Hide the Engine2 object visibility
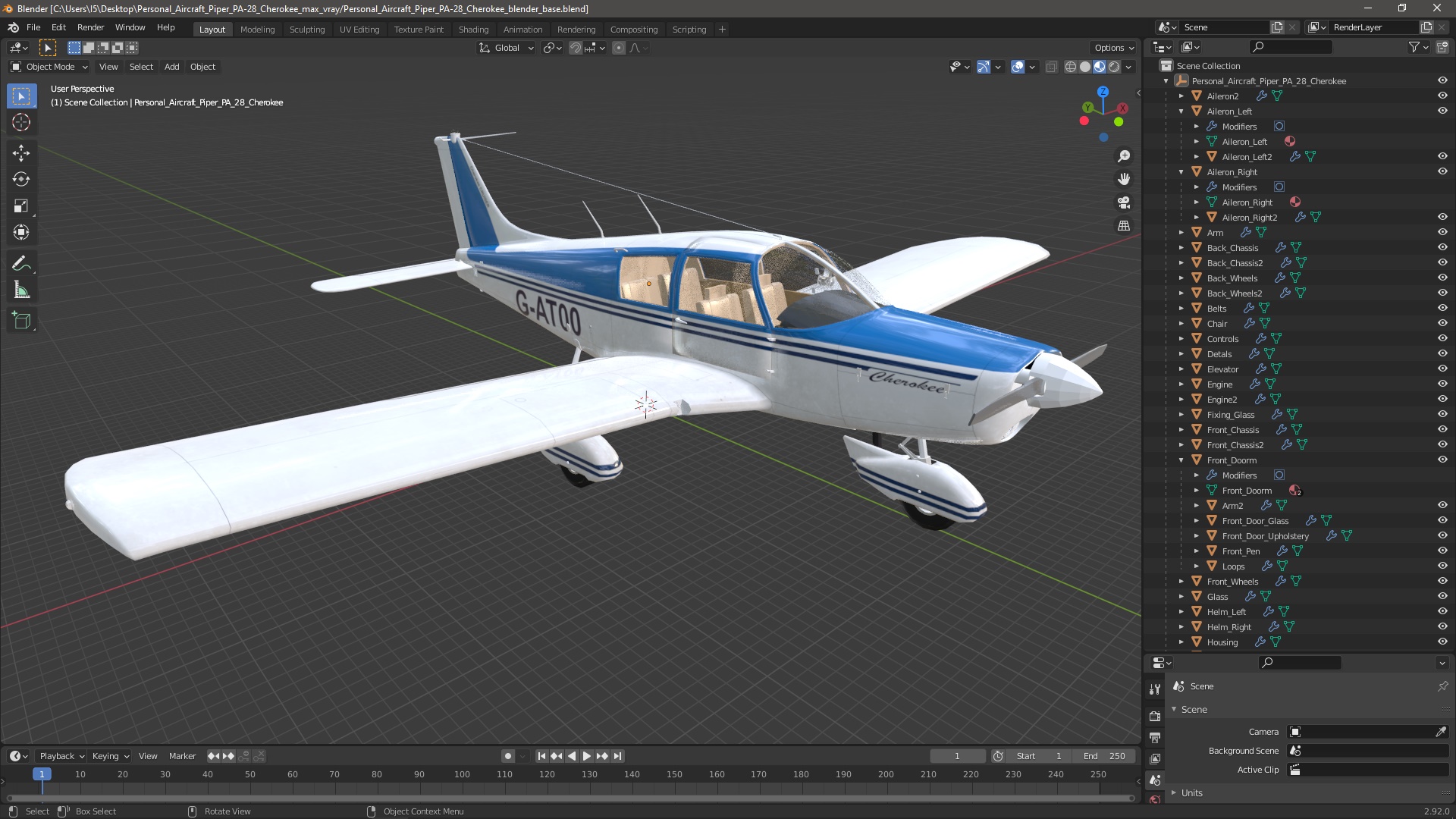Viewport: 1456px width, 819px height. click(1442, 399)
